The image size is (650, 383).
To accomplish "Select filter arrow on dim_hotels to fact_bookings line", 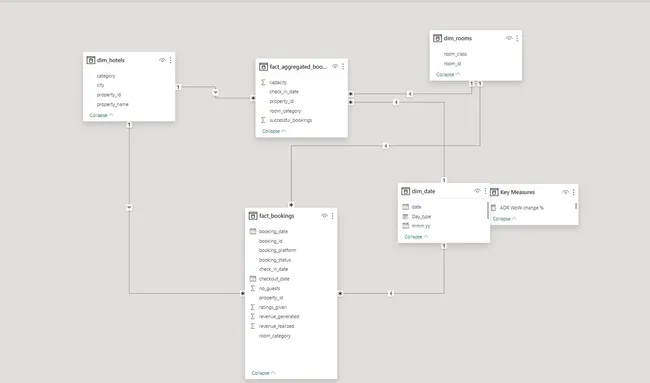I will click(x=129, y=207).
